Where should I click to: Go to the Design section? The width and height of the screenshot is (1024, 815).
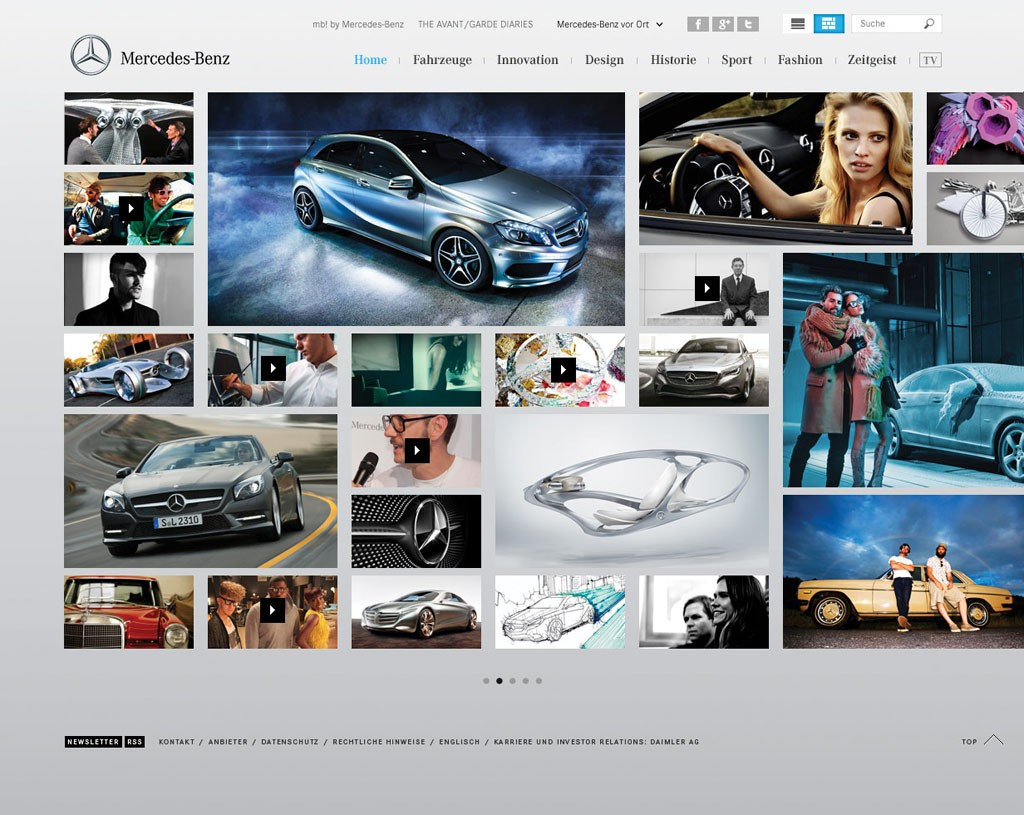[x=604, y=60]
